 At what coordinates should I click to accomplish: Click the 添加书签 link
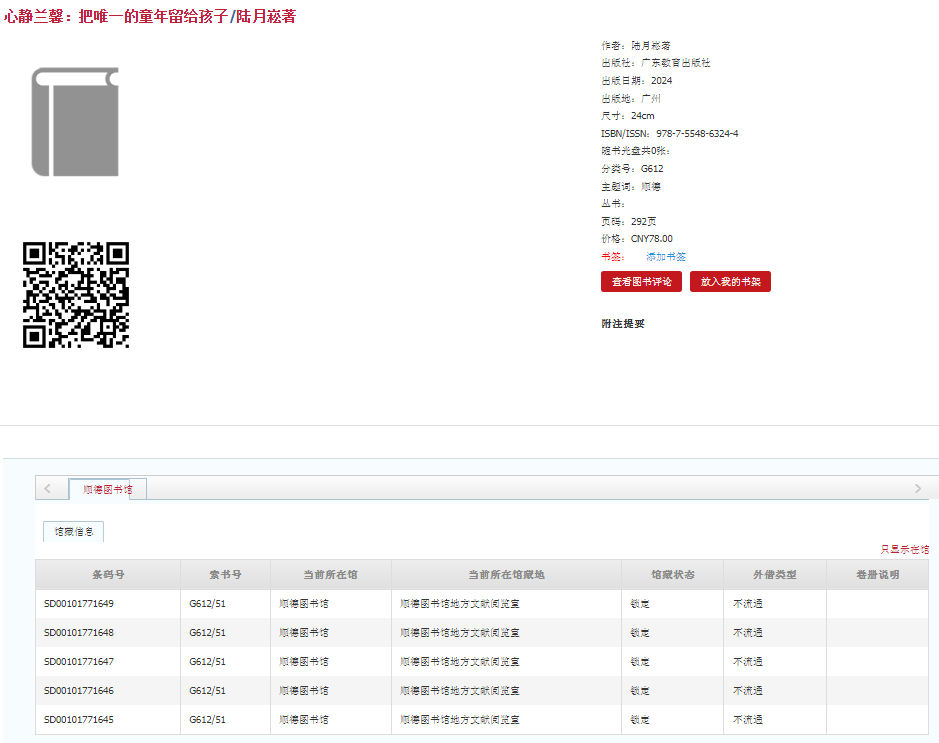point(665,256)
